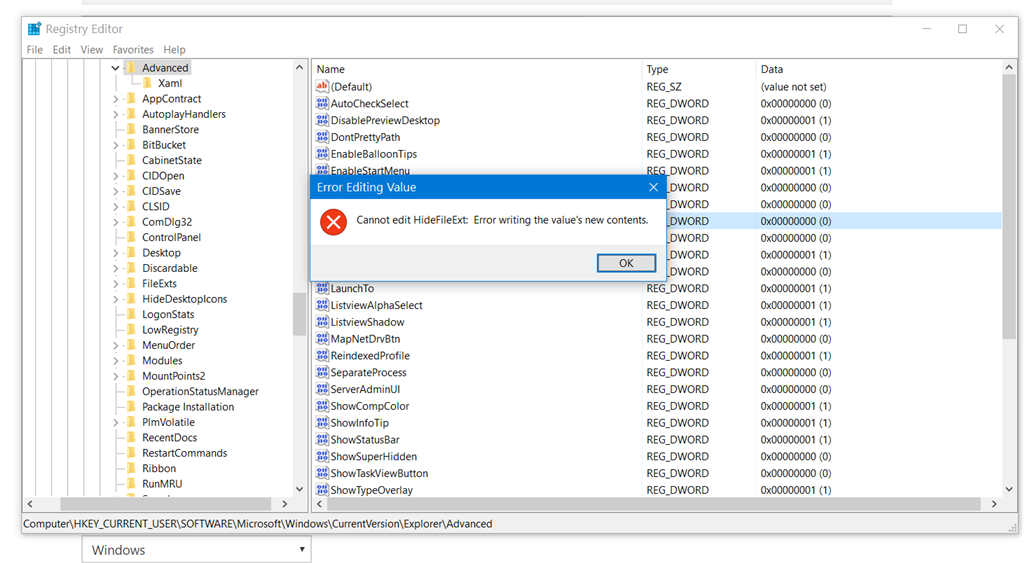Expand the AutoplayHandlers key
Image resolution: width=1024 pixels, height=563 pixels.
point(115,114)
